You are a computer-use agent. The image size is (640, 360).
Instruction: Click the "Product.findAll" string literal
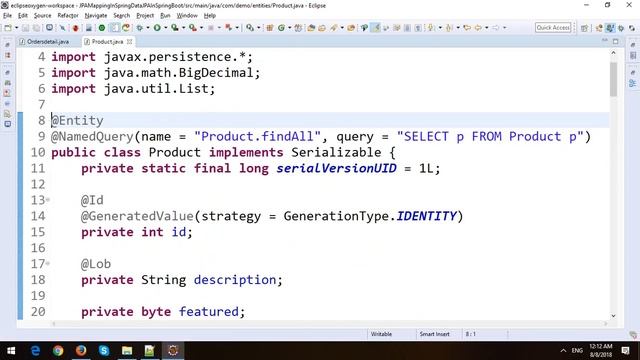(257, 136)
